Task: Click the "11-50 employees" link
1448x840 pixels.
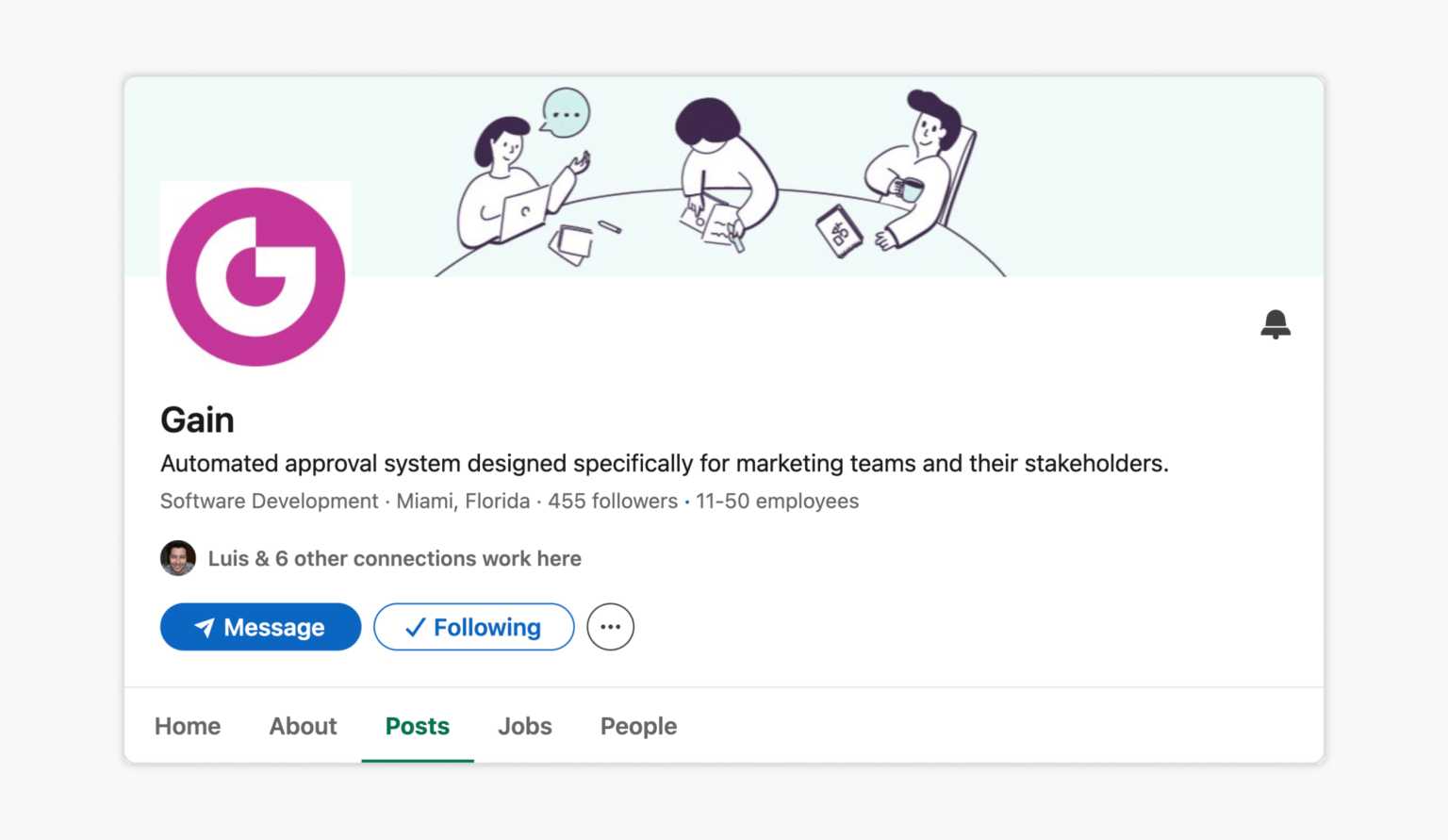Action: [x=778, y=502]
